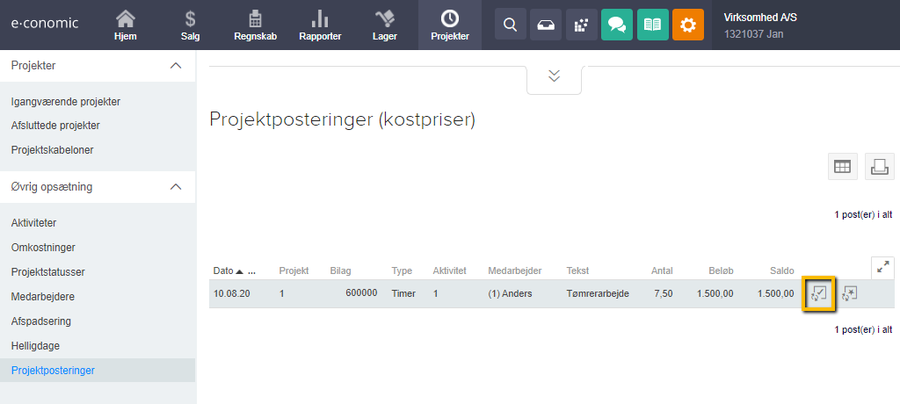Click the green chat bubbles icon
Image resolution: width=900 pixels, height=404 pixels.
click(x=616, y=25)
